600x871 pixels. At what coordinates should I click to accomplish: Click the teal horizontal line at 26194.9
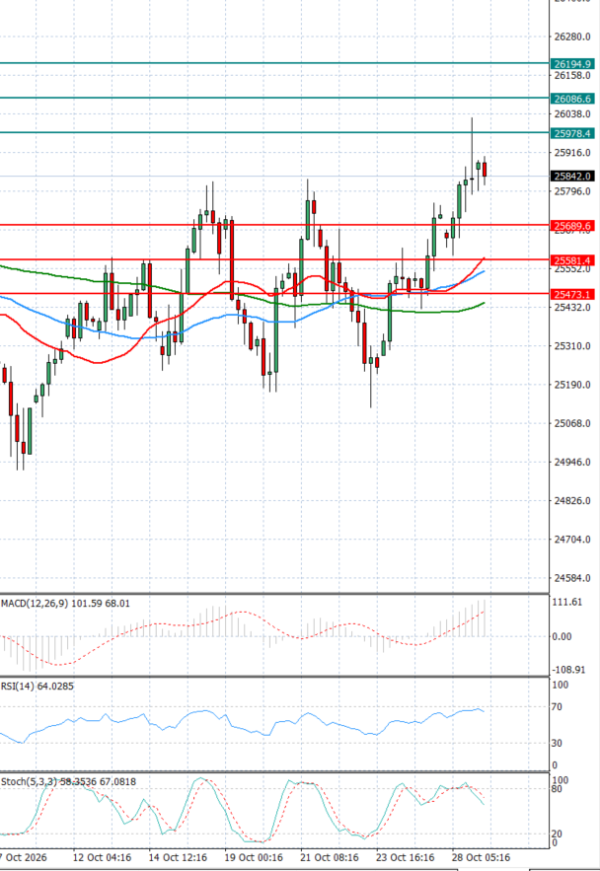click(274, 63)
